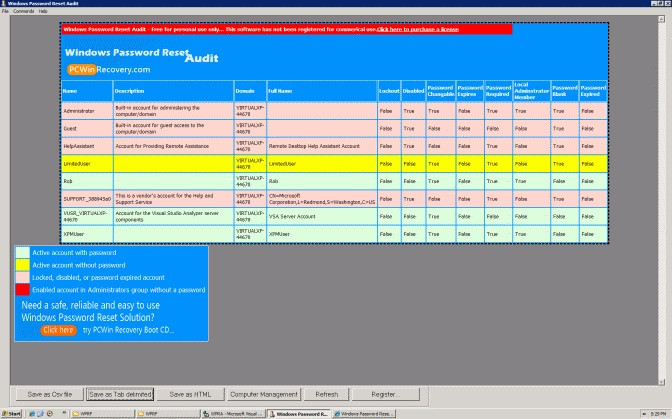Open the Commands menu
The height and width of the screenshot is (419, 672).
[x=23, y=11]
